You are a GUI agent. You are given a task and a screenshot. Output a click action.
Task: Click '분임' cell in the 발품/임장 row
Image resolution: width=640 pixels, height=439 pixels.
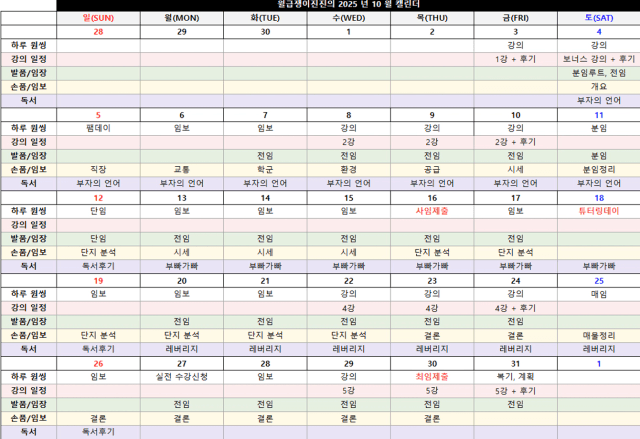pos(599,156)
